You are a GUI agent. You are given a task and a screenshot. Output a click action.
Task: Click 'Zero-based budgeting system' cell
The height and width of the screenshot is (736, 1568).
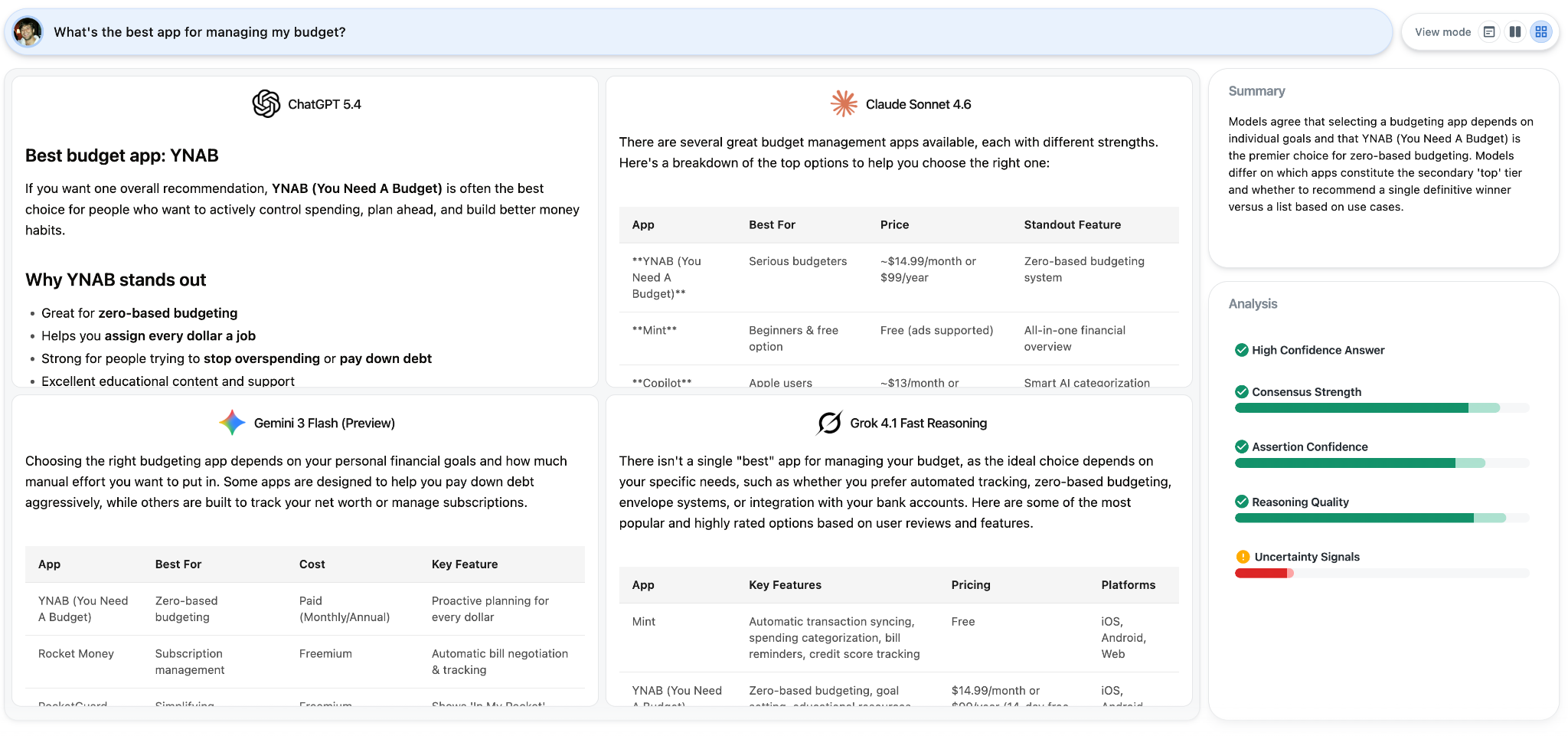click(1084, 270)
